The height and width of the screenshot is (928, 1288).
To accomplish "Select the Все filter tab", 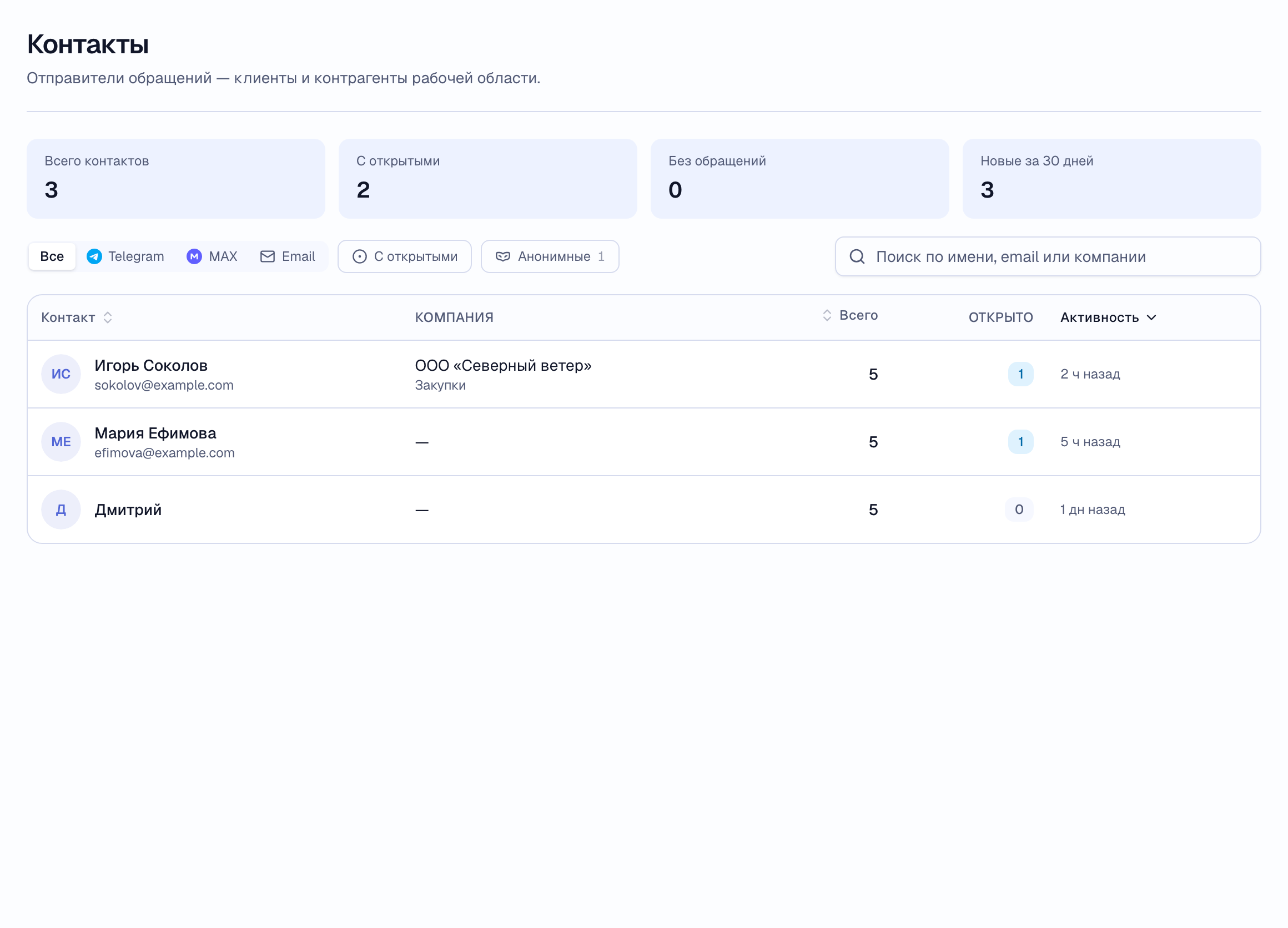I will 52,256.
